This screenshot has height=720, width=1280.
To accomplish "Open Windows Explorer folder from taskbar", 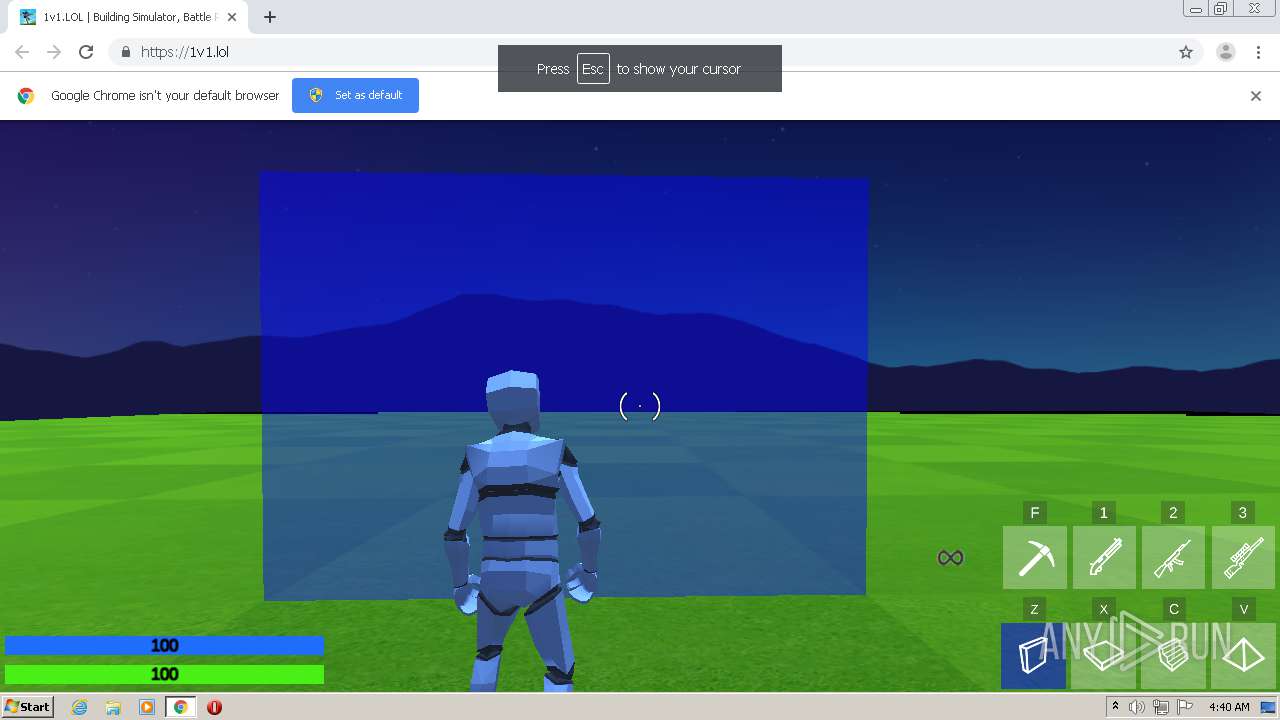I will (113, 707).
